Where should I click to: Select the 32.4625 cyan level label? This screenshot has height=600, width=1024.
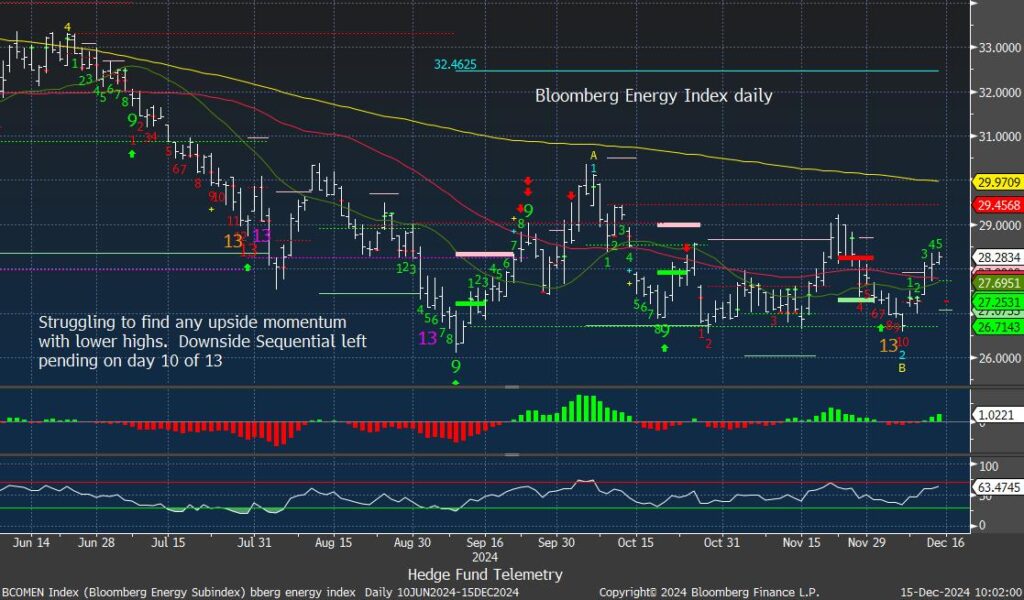point(455,65)
